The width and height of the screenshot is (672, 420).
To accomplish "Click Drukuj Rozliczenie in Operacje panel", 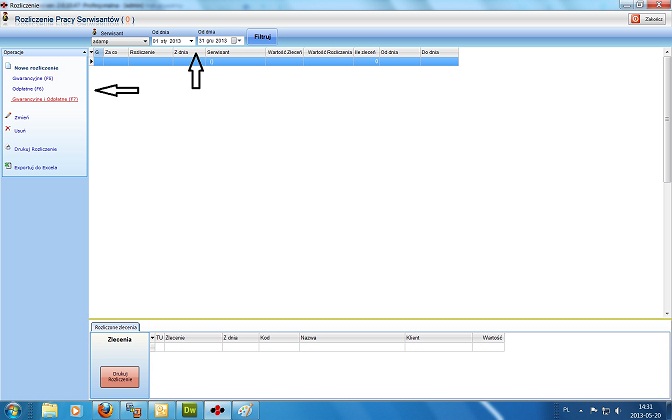I will 36,149.
